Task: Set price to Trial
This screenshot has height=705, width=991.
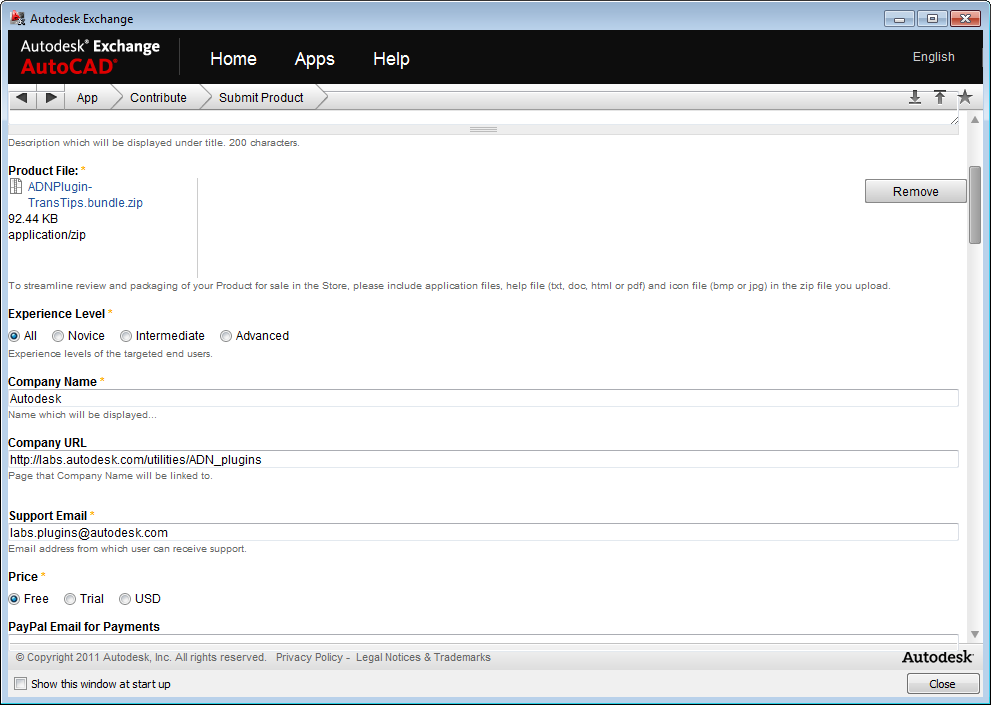Action: 70,599
